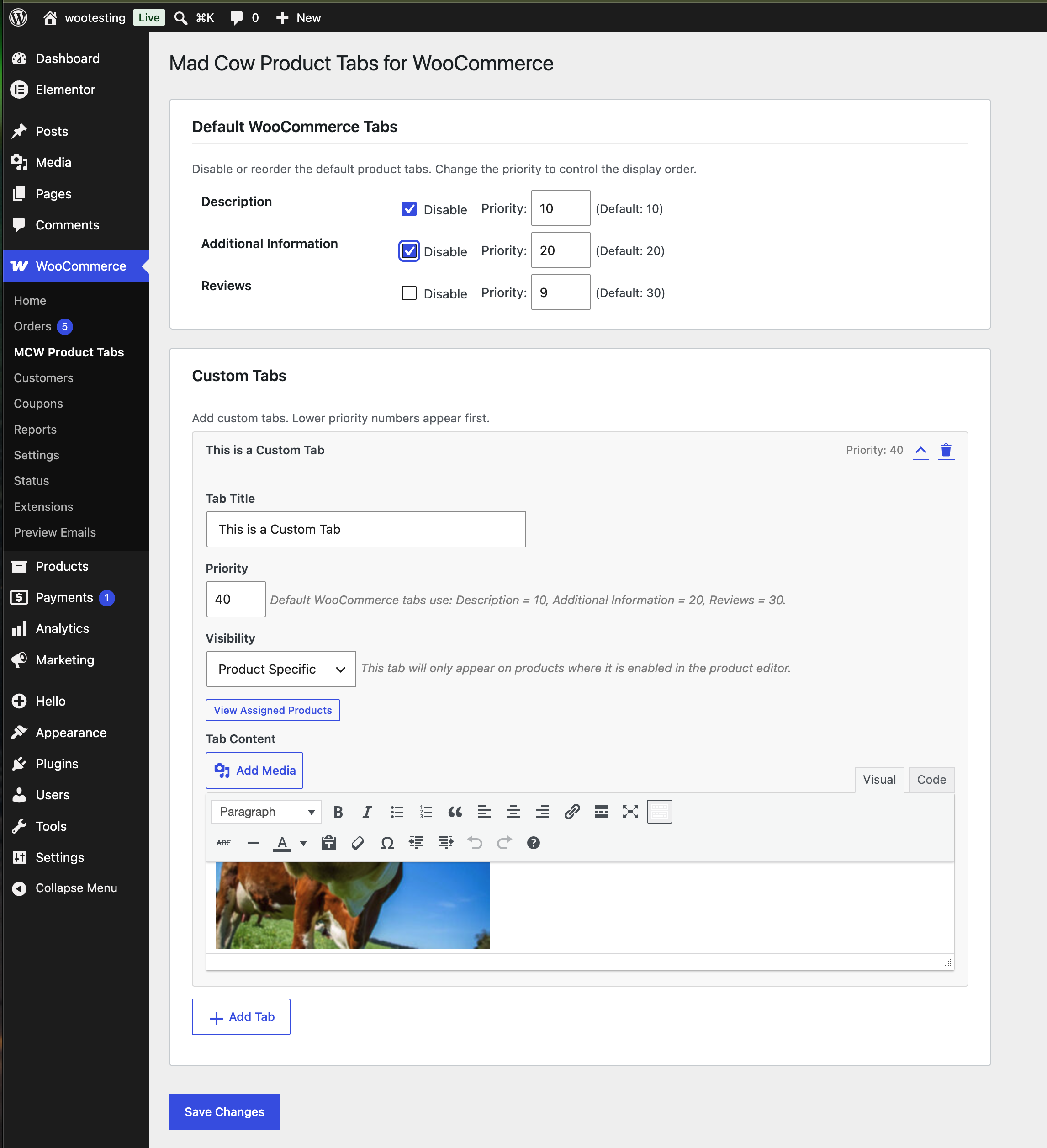Image resolution: width=1047 pixels, height=1148 pixels.
Task: Click the Additional Information priority field
Action: [x=561, y=250]
